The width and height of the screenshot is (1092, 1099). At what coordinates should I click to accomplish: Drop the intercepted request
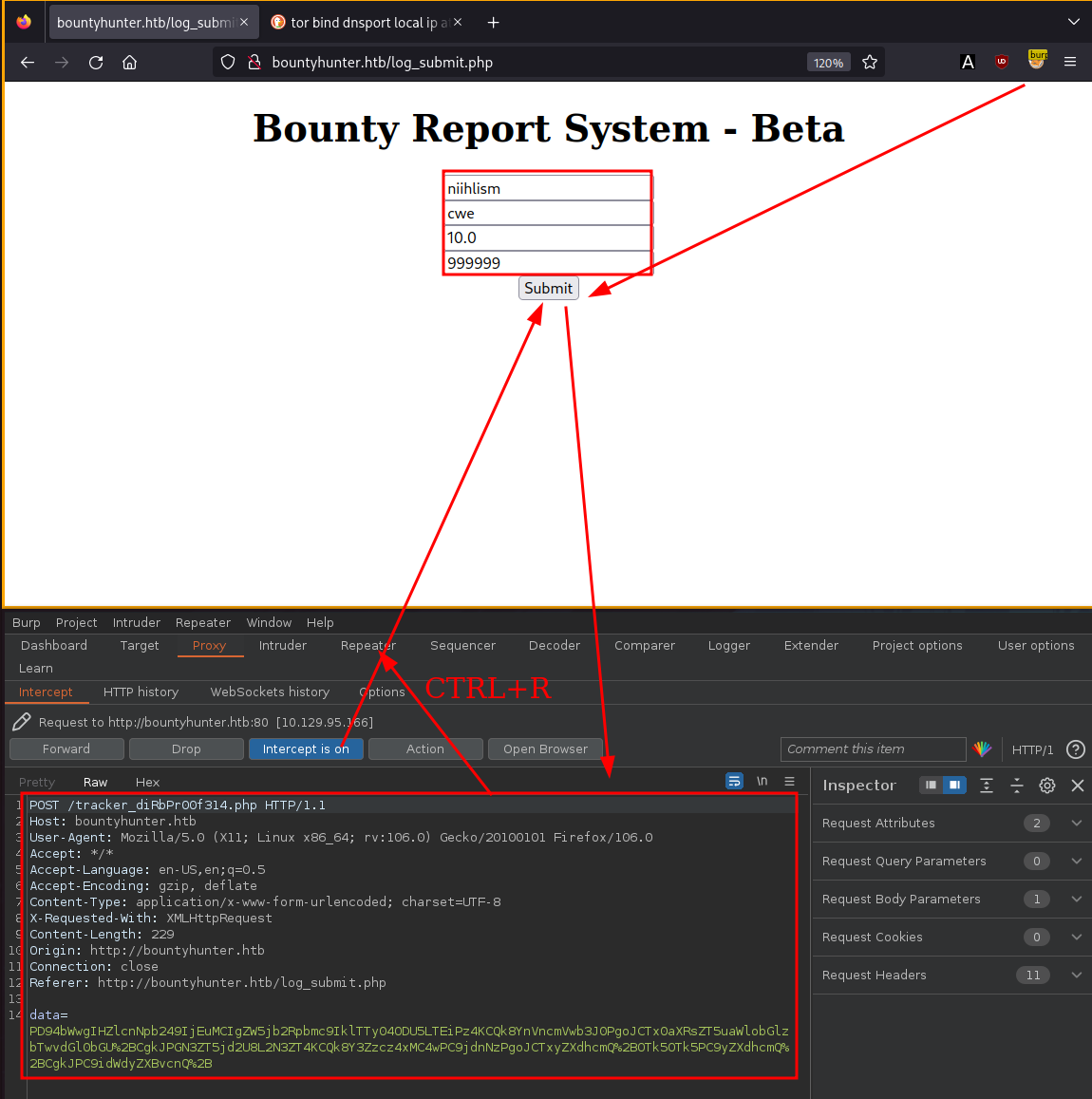(x=186, y=748)
